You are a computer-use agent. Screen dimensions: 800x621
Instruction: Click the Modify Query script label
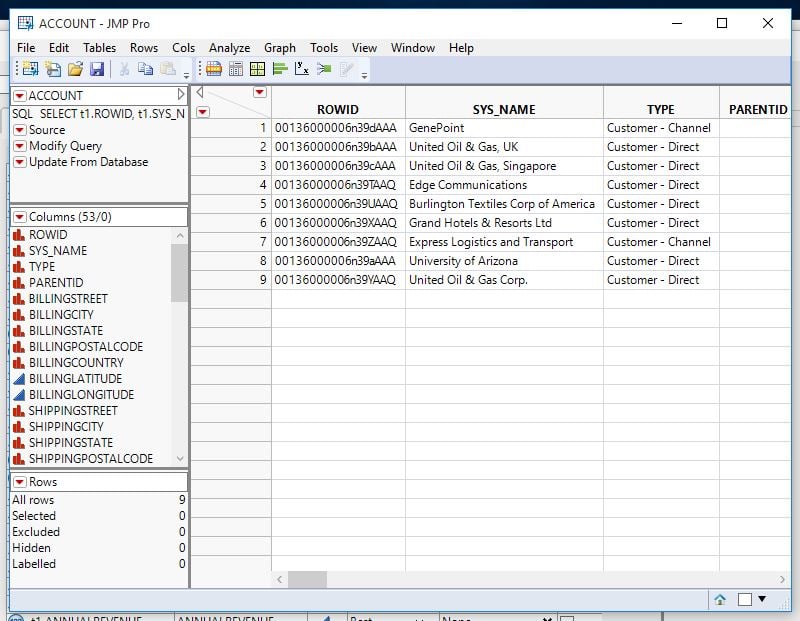[x=65, y=146]
